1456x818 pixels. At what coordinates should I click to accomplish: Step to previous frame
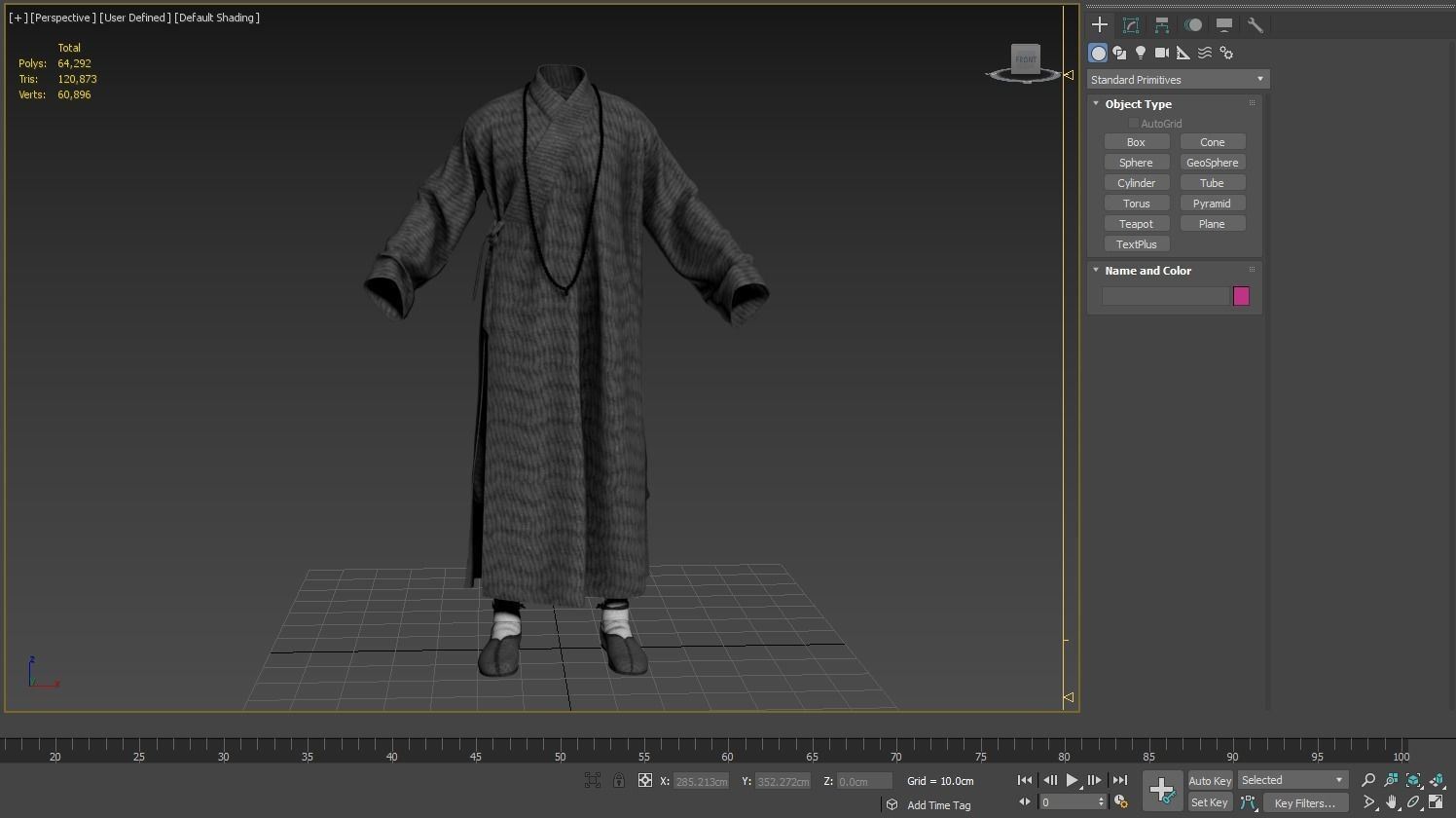pos(1050,780)
